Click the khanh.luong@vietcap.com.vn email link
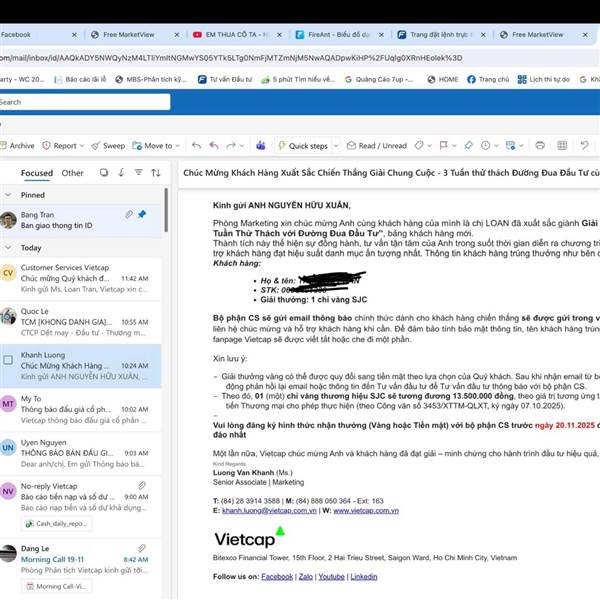Image resolution: width=600 pixels, height=600 pixels. [269, 510]
